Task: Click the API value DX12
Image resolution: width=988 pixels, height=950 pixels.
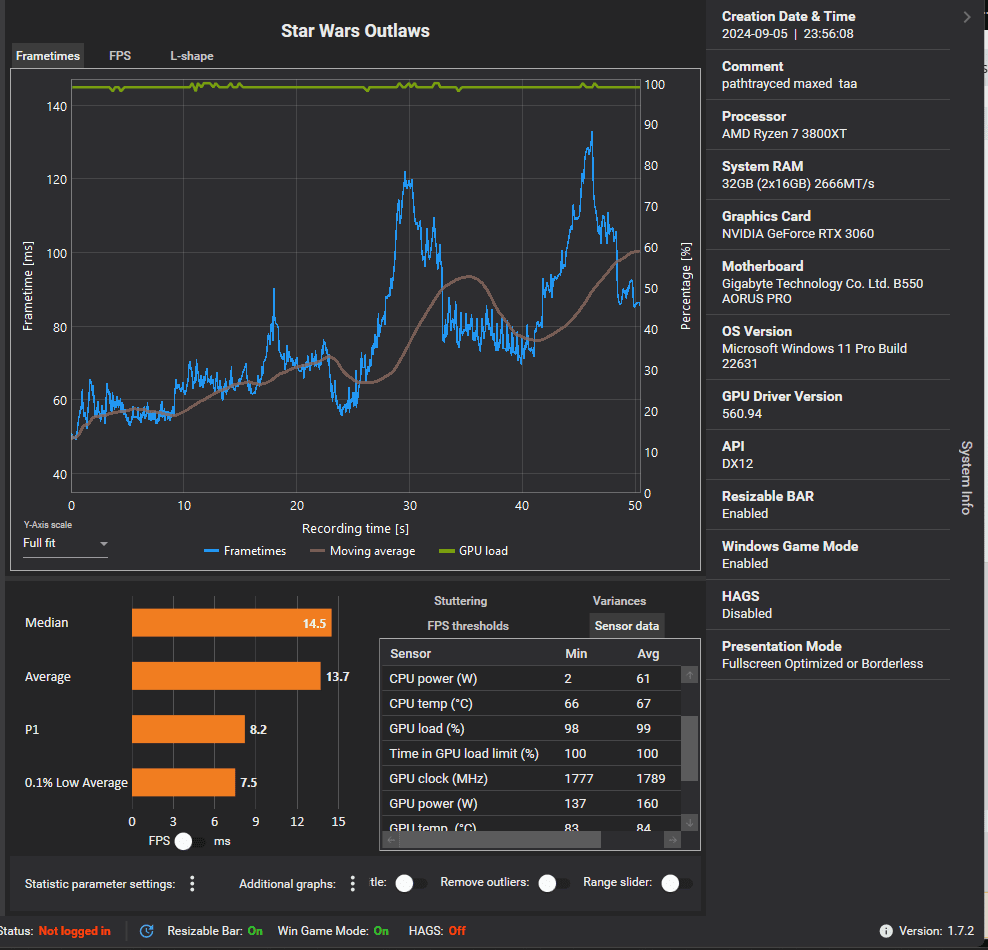Action: coord(737,464)
